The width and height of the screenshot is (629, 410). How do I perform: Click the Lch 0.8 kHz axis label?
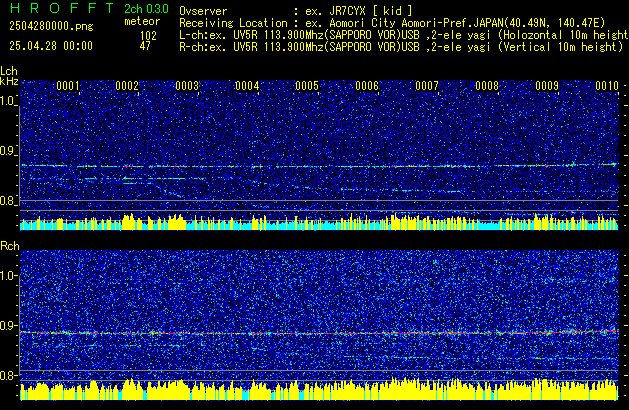pyautogui.click(x=7, y=201)
